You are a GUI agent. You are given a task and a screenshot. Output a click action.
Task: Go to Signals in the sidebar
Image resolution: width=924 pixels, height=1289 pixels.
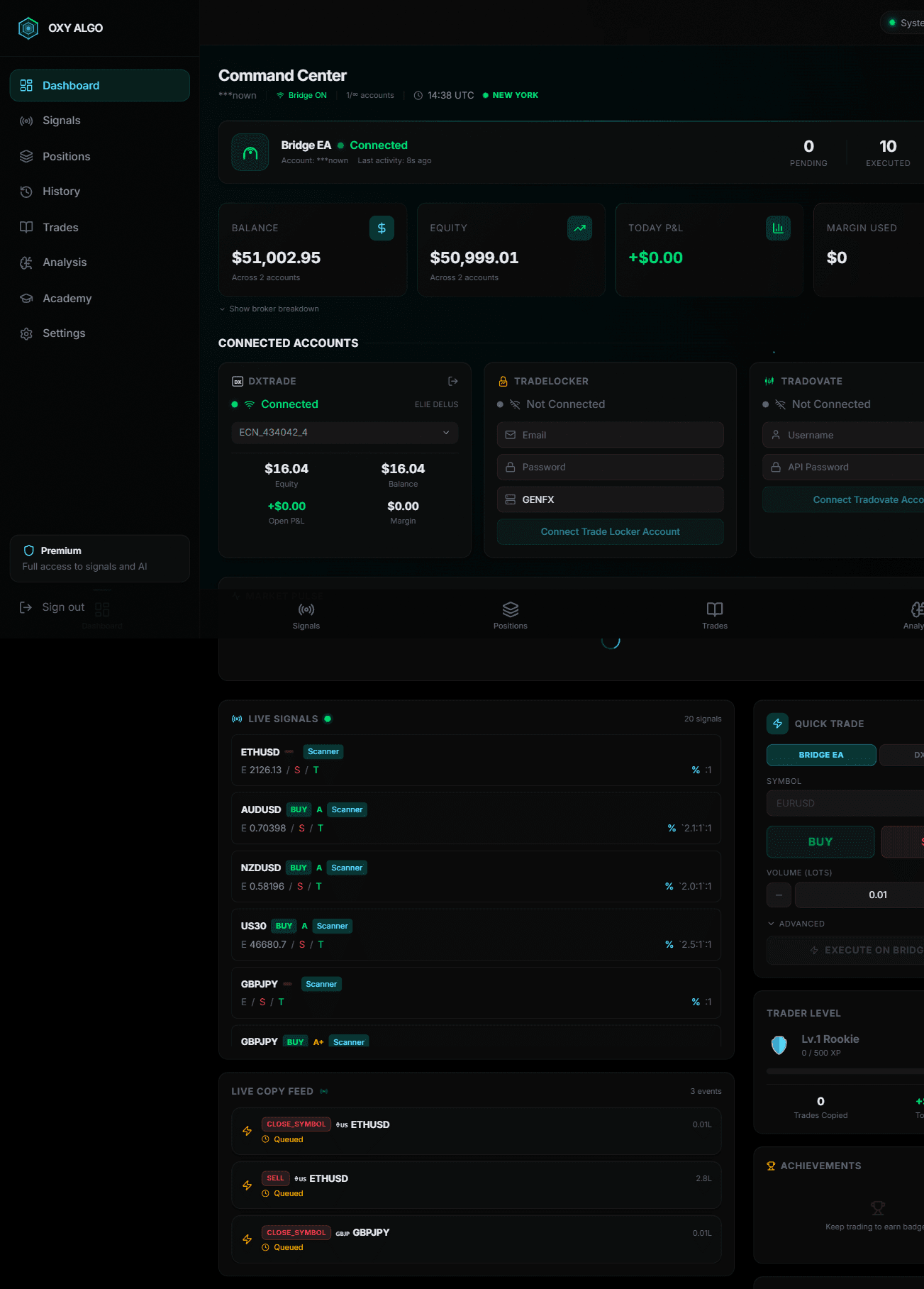[x=100, y=121]
